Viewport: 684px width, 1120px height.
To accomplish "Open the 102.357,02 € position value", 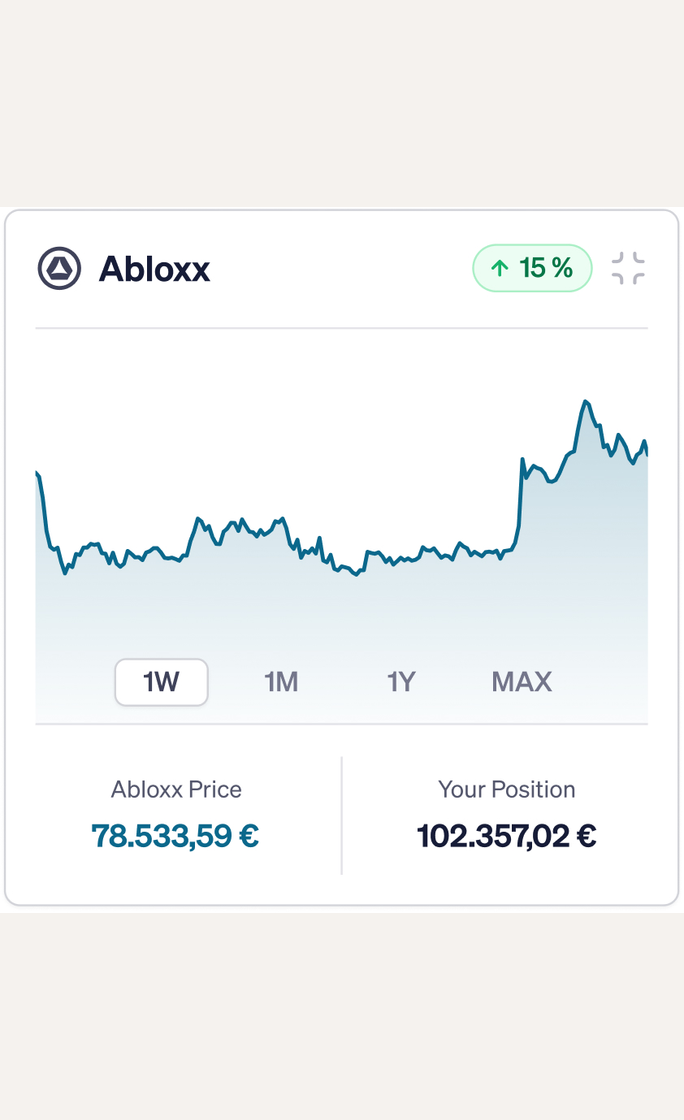I will (507, 836).
